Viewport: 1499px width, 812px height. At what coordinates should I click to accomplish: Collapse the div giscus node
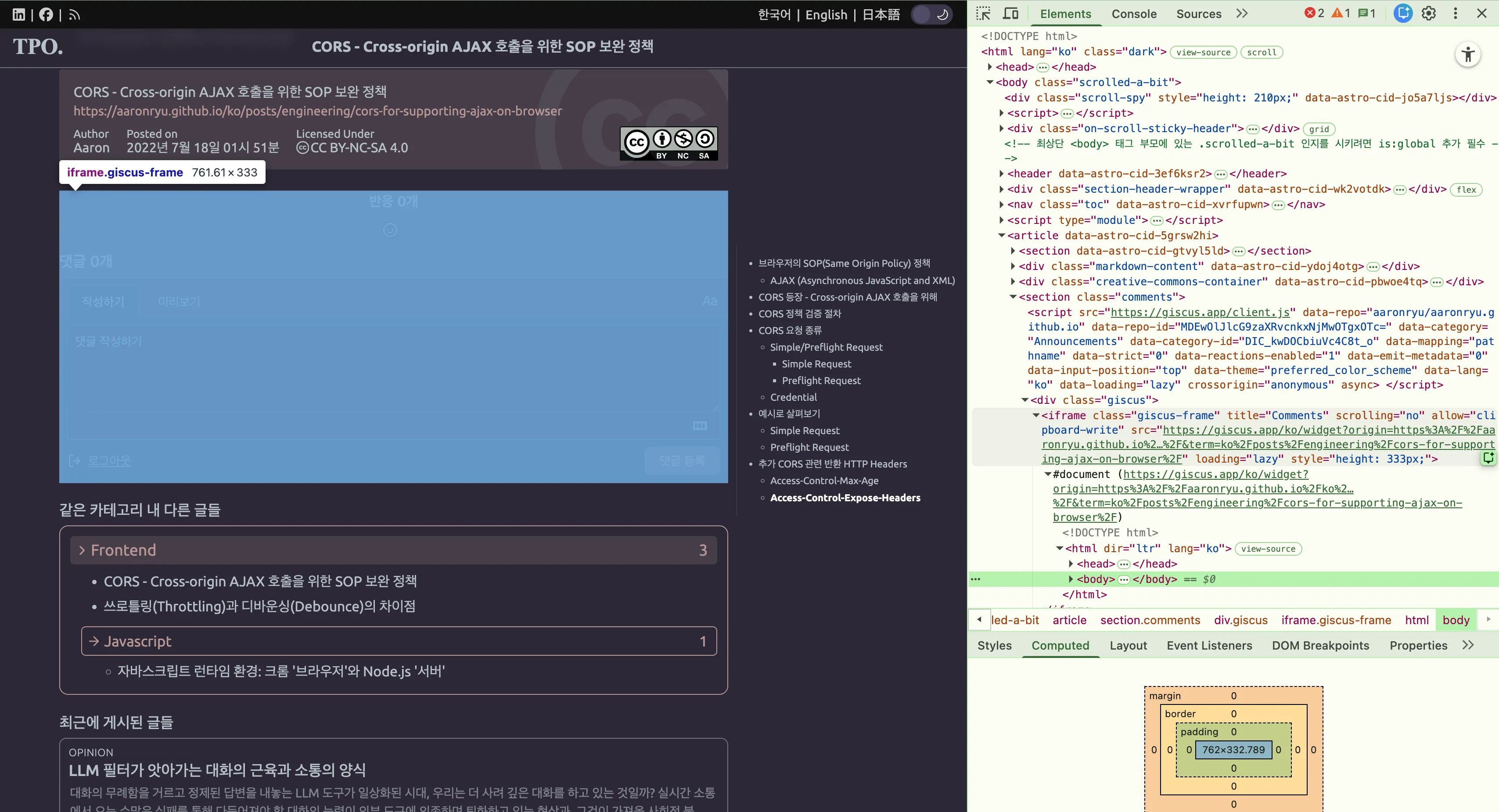tap(1025, 400)
